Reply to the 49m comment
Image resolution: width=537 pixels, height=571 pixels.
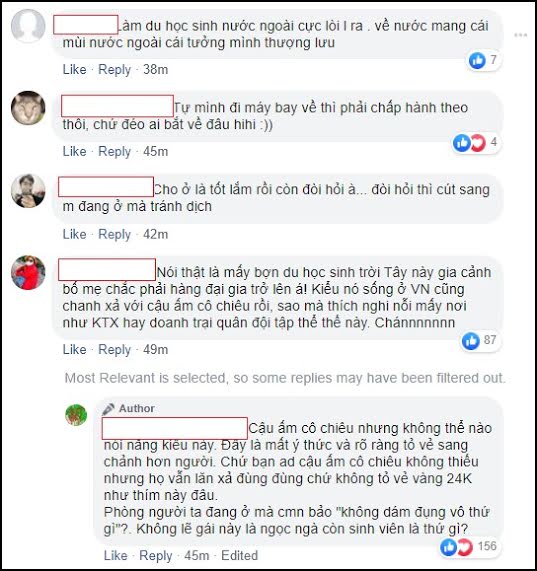(x=114, y=350)
